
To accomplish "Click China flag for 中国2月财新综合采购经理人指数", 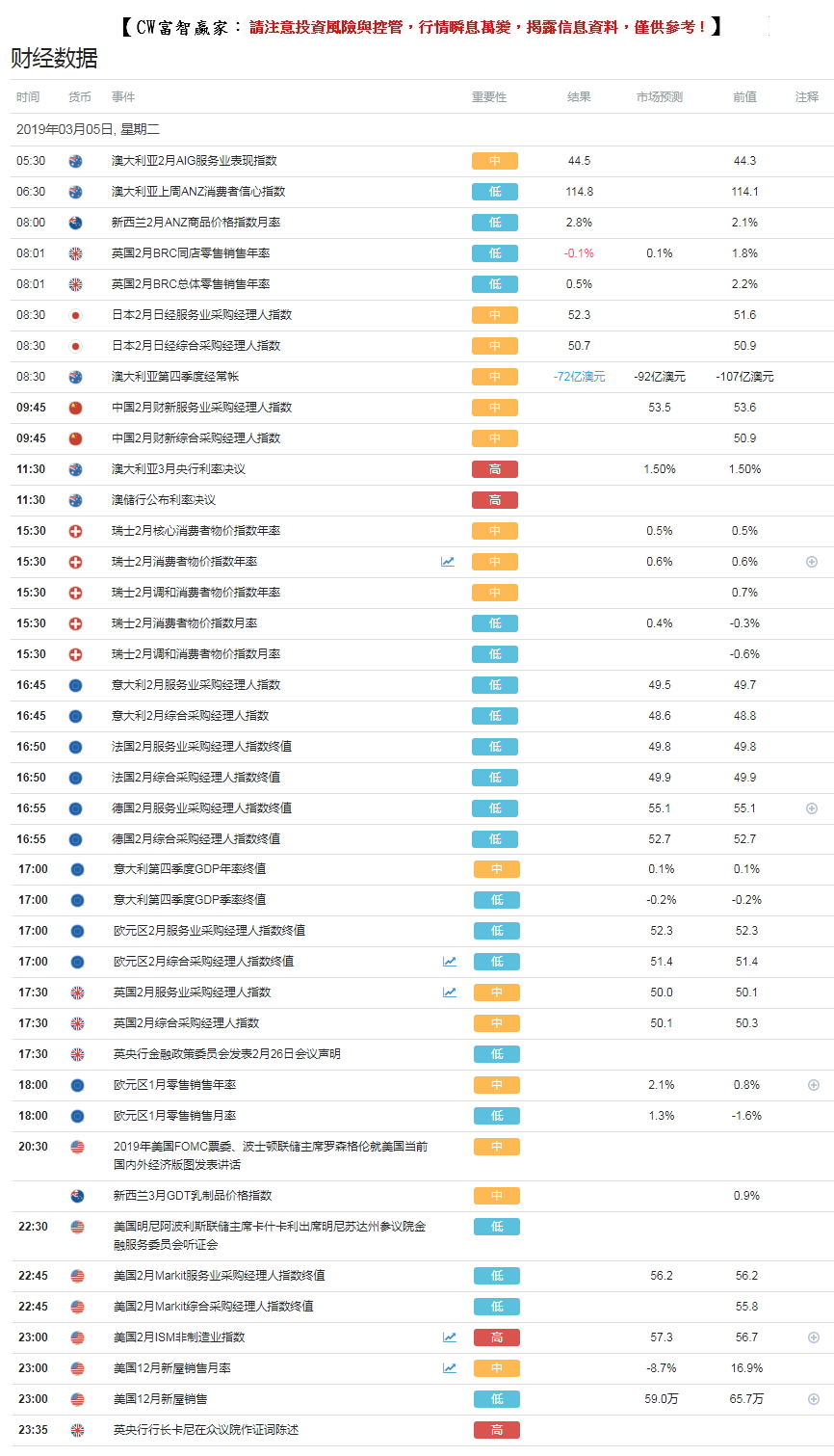I will [x=75, y=438].
